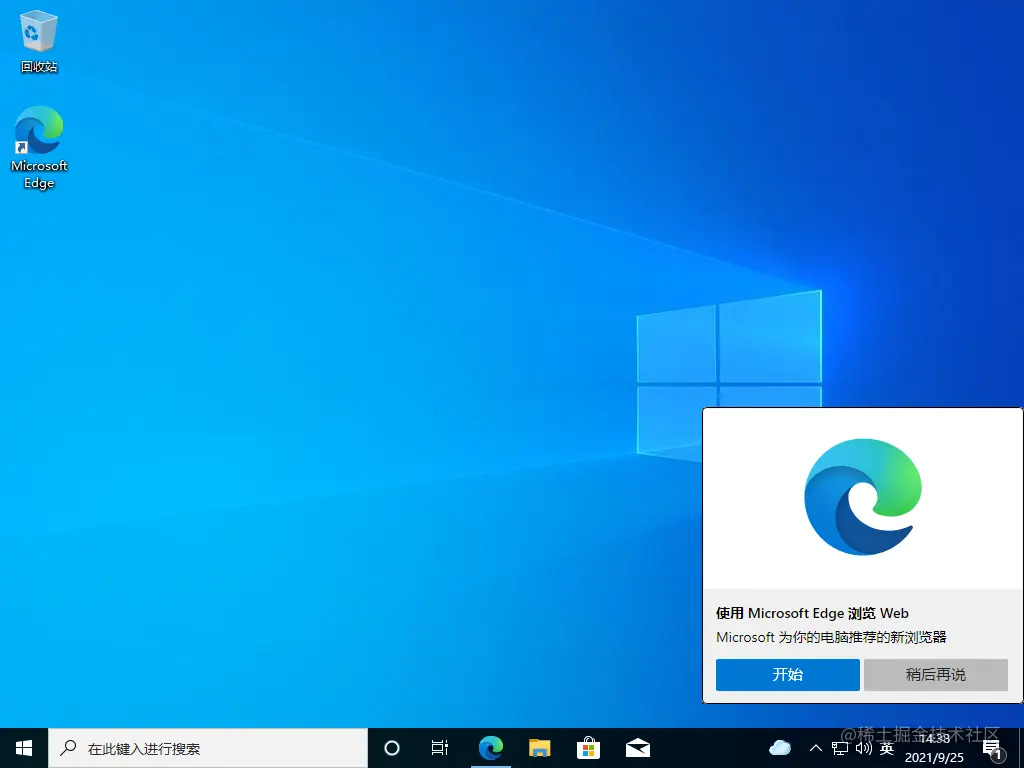The image size is (1024, 768).
Task: Open the Recycle Bin (回收站)
Action: (38, 35)
